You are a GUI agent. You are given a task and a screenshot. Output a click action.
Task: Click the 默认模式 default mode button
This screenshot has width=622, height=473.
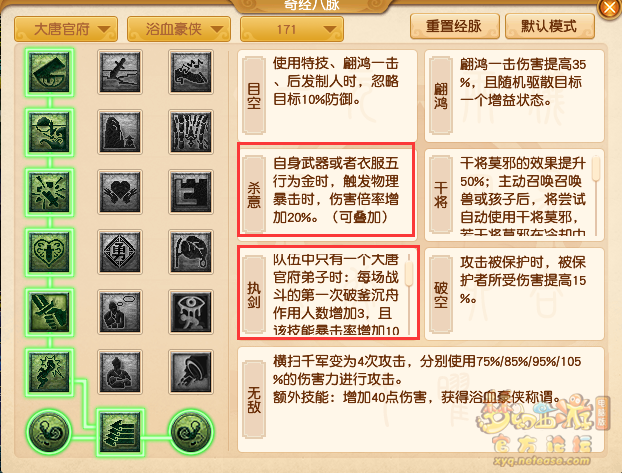click(549, 26)
